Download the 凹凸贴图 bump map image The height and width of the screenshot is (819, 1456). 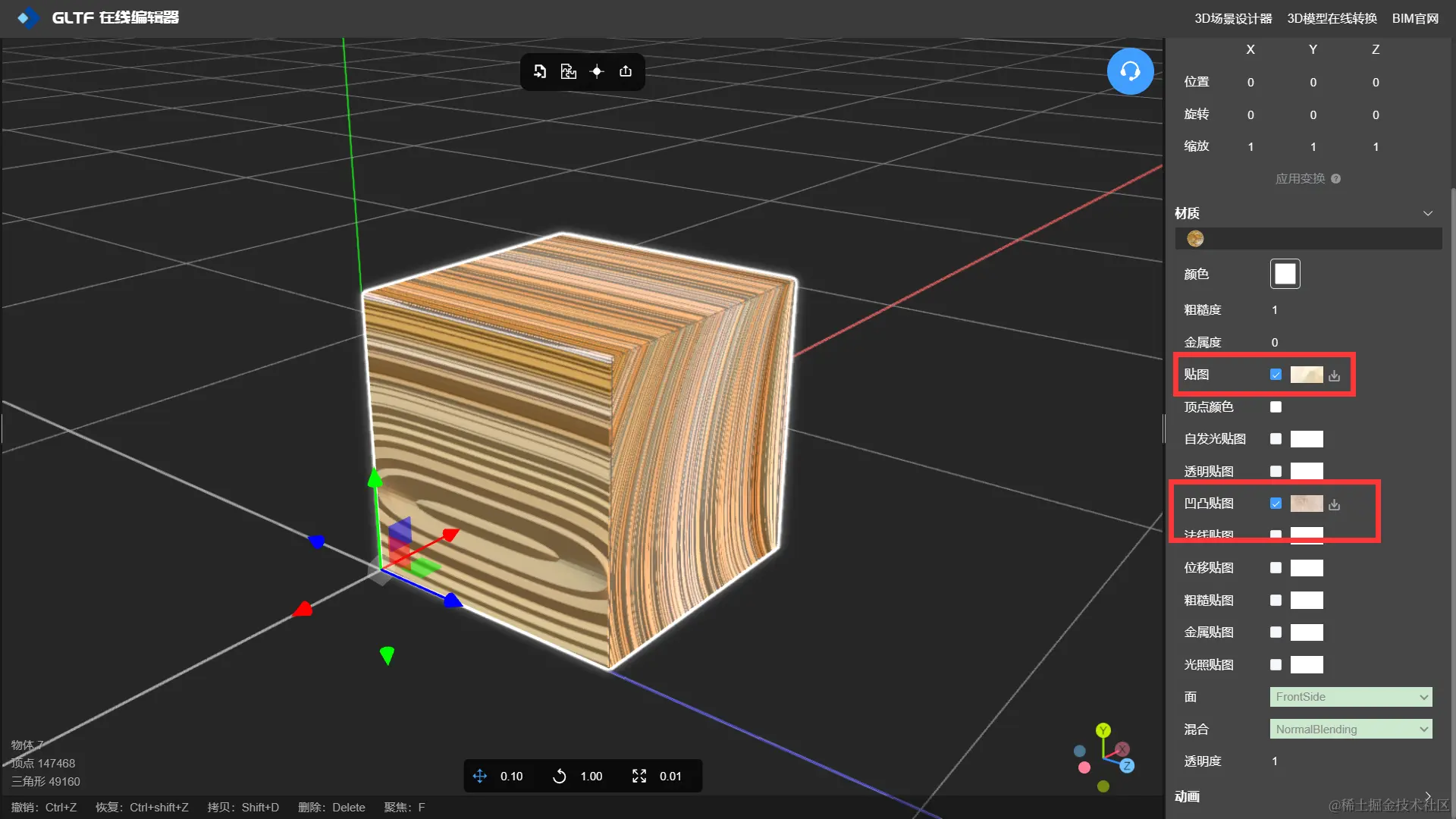(1335, 504)
